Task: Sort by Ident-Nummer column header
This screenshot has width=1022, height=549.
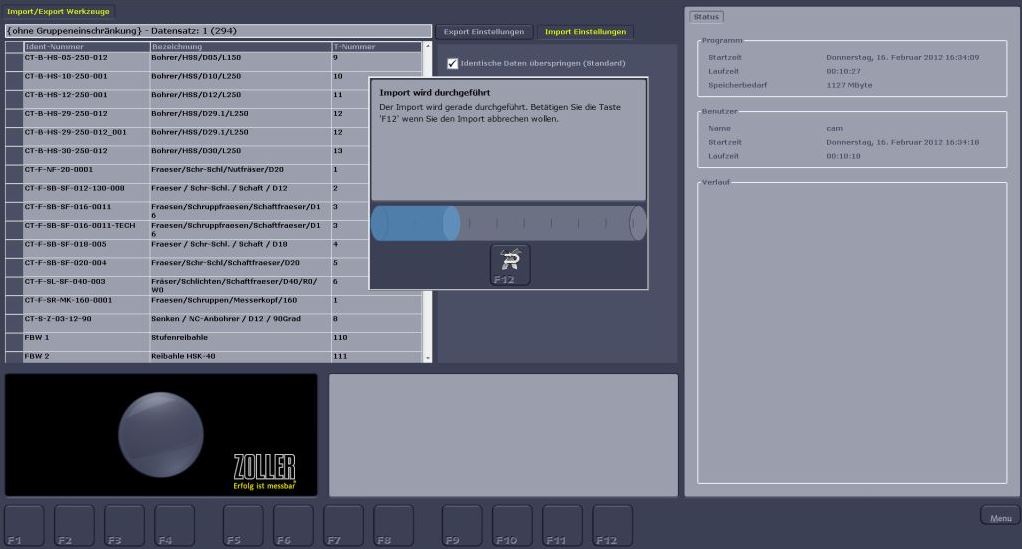Action: tap(85, 47)
